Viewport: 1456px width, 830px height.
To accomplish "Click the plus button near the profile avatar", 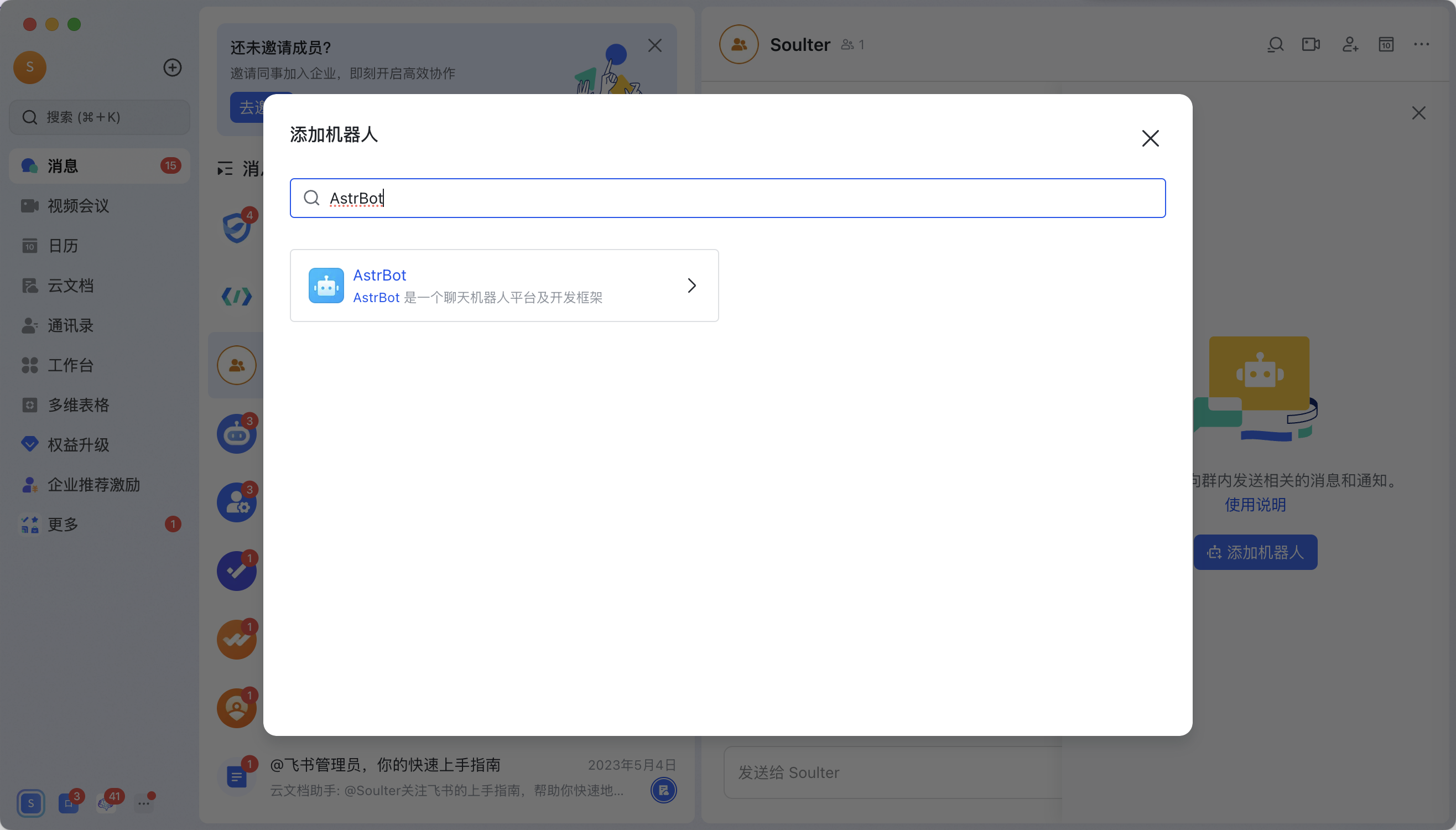I will [171, 68].
